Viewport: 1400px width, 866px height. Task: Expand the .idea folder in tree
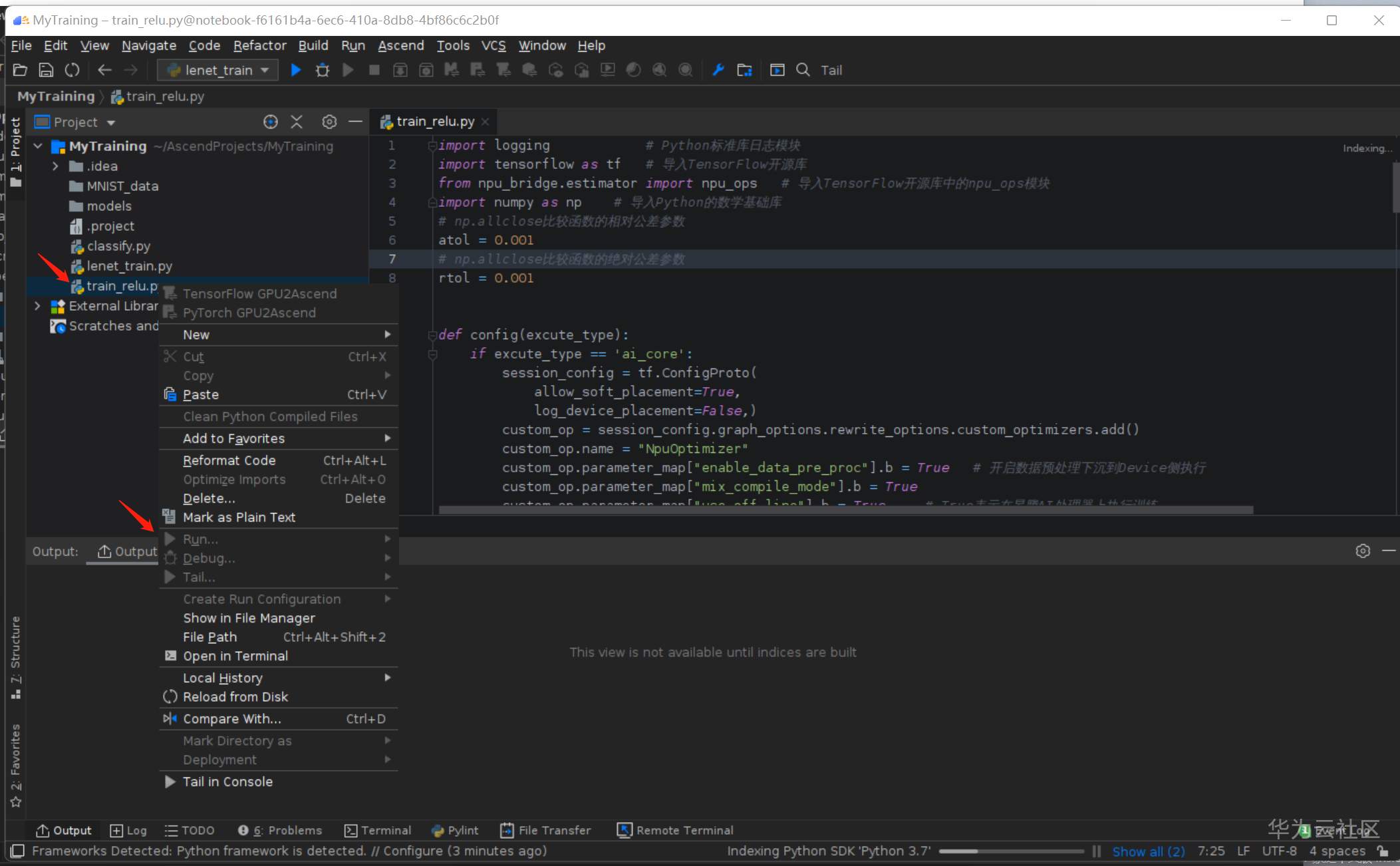(56, 166)
